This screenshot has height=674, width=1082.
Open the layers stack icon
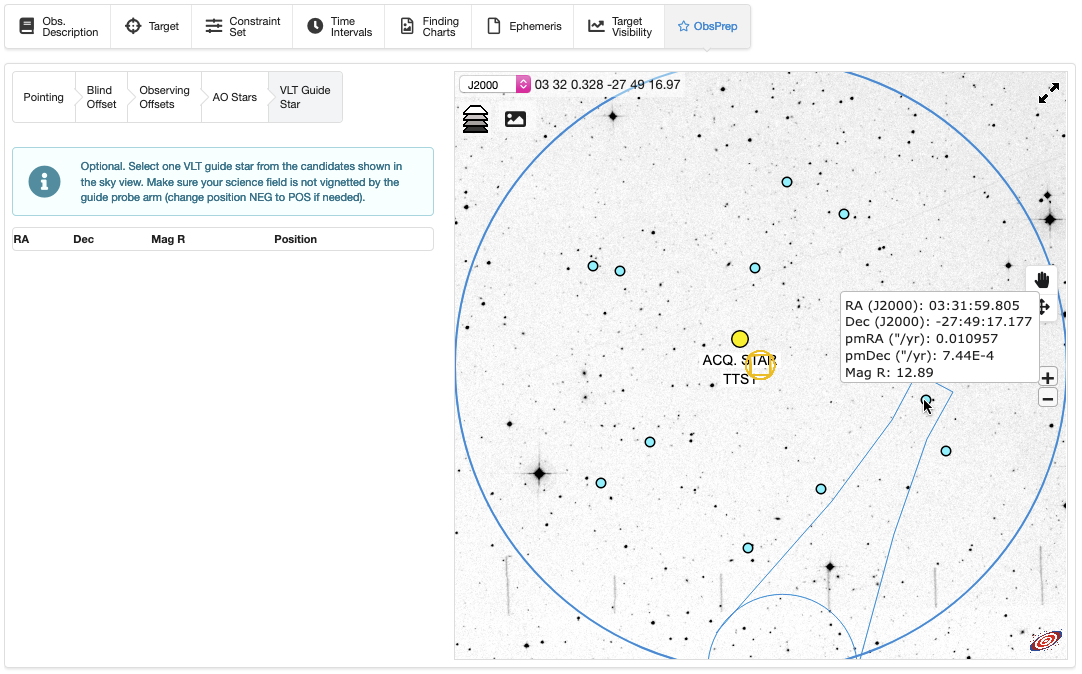(475, 119)
